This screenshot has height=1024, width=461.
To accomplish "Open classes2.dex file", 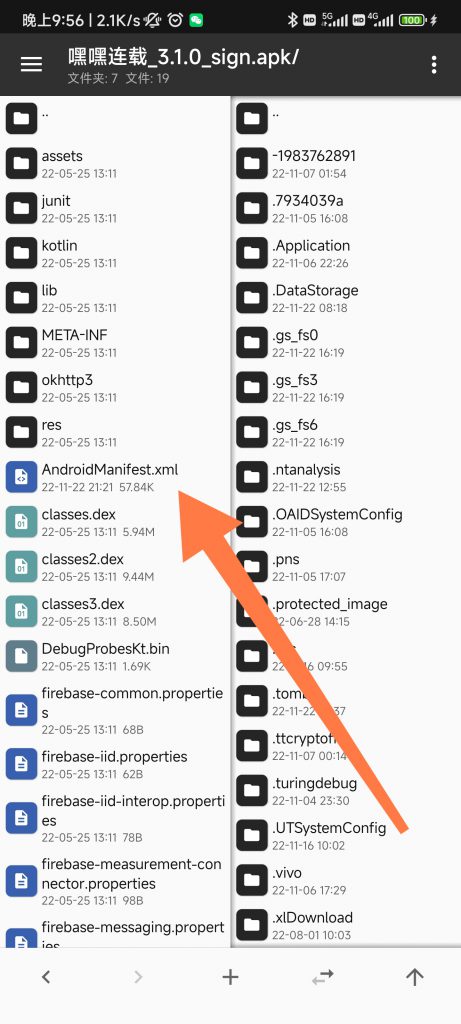I will point(115,567).
